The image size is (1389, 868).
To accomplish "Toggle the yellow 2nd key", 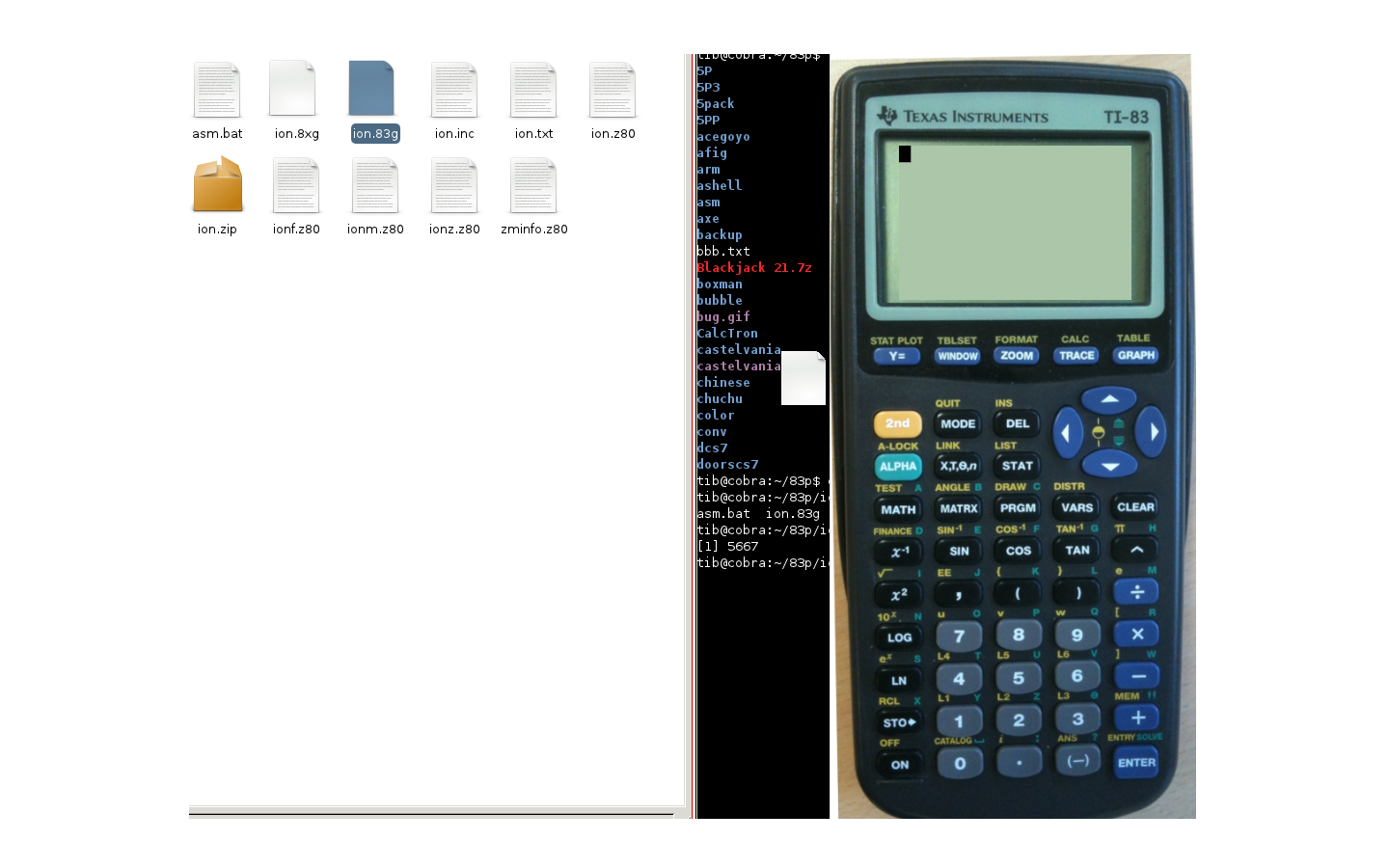I will (897, 423).
